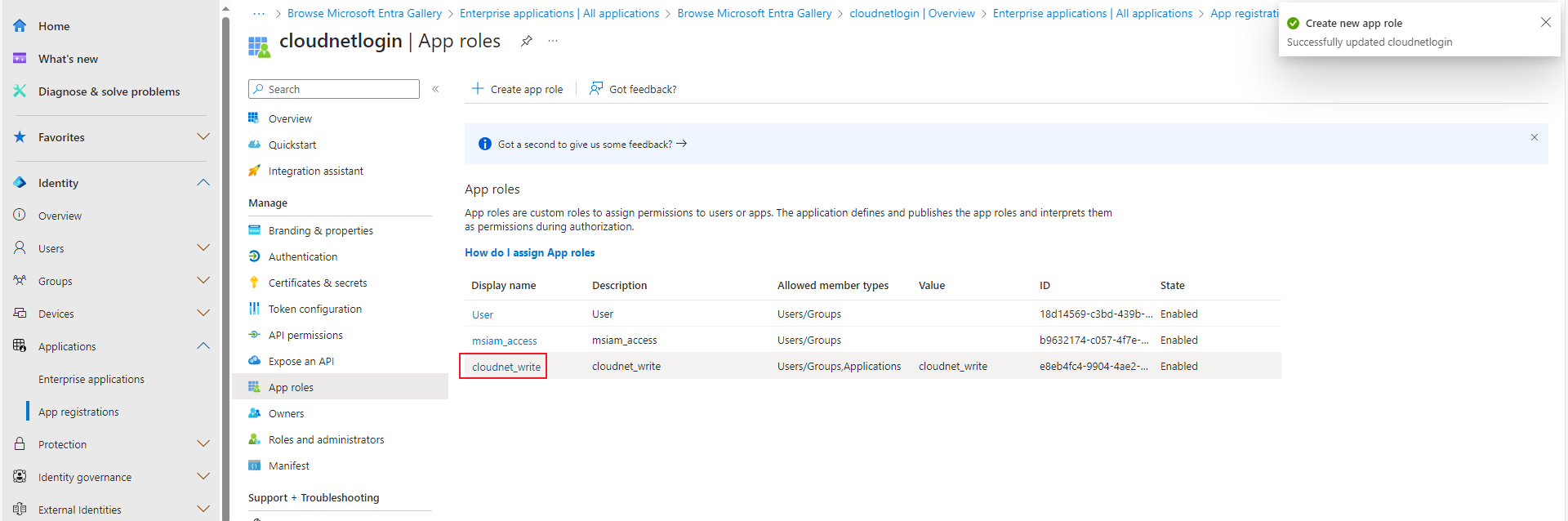Open the more options ellipsis beside title
The width and height of the screenshot is (1568, 521).
(553, 41)
